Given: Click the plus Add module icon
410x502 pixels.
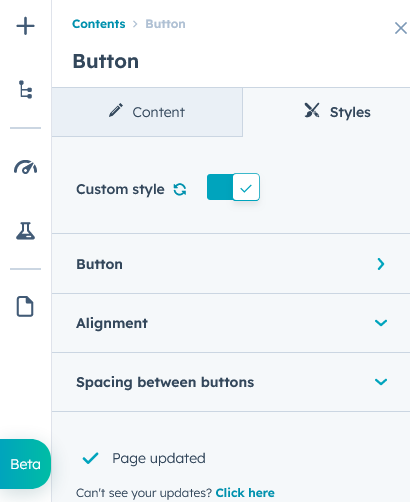Looking at the screenshot, I should pyautogui.click(x=25, y=26).
